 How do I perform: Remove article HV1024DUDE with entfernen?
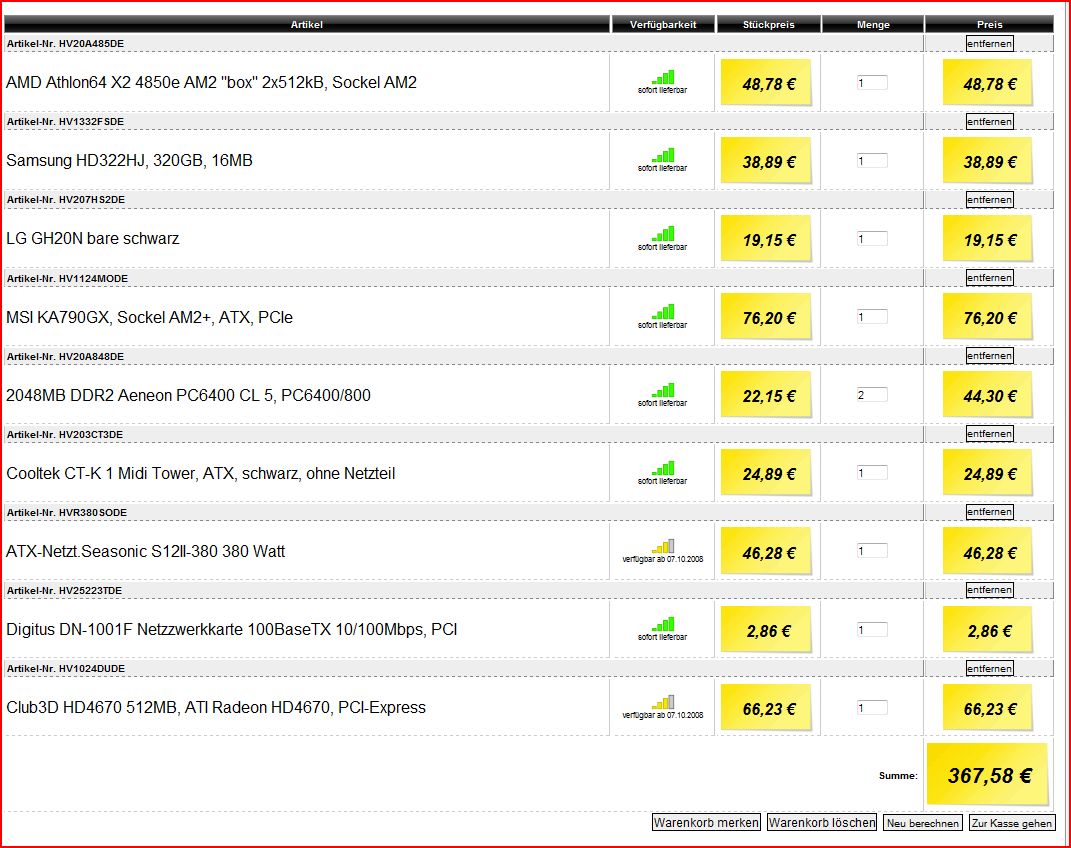pos(989,668)
